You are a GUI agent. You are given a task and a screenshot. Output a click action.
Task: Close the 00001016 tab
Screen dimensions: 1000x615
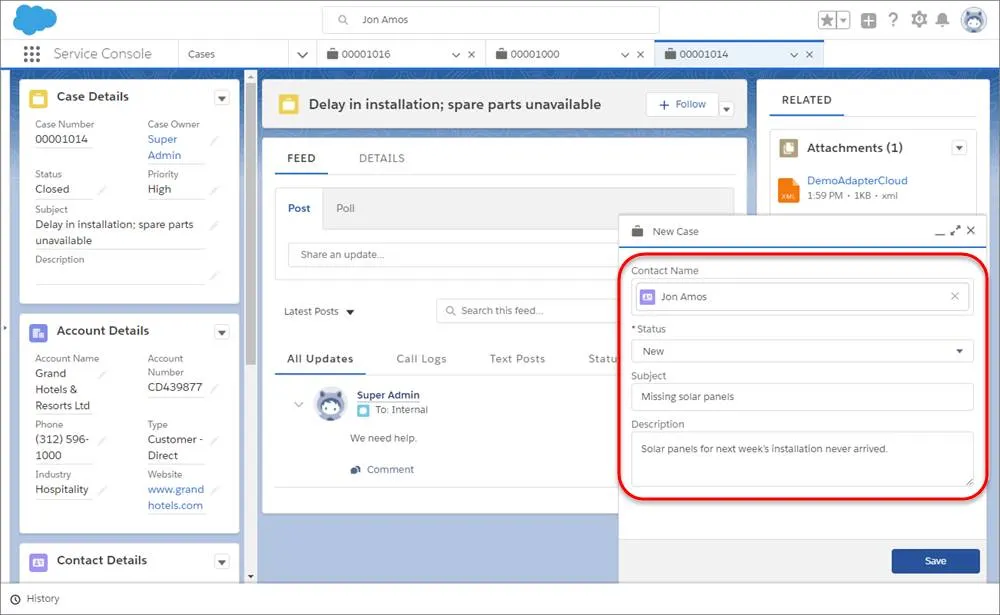(x=471, y=55)
